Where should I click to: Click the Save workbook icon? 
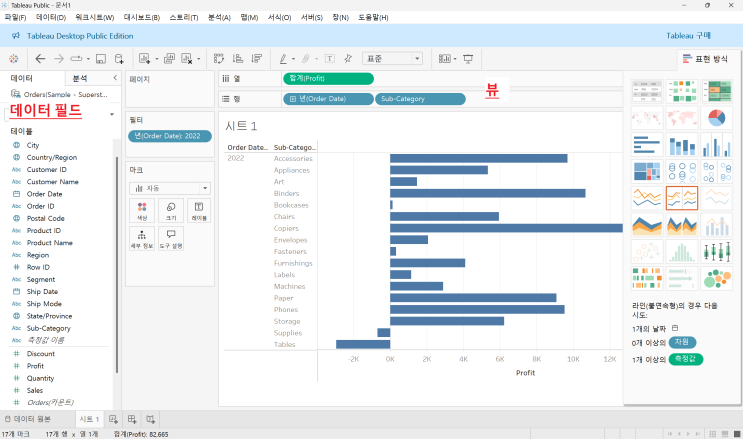[101, 59]
